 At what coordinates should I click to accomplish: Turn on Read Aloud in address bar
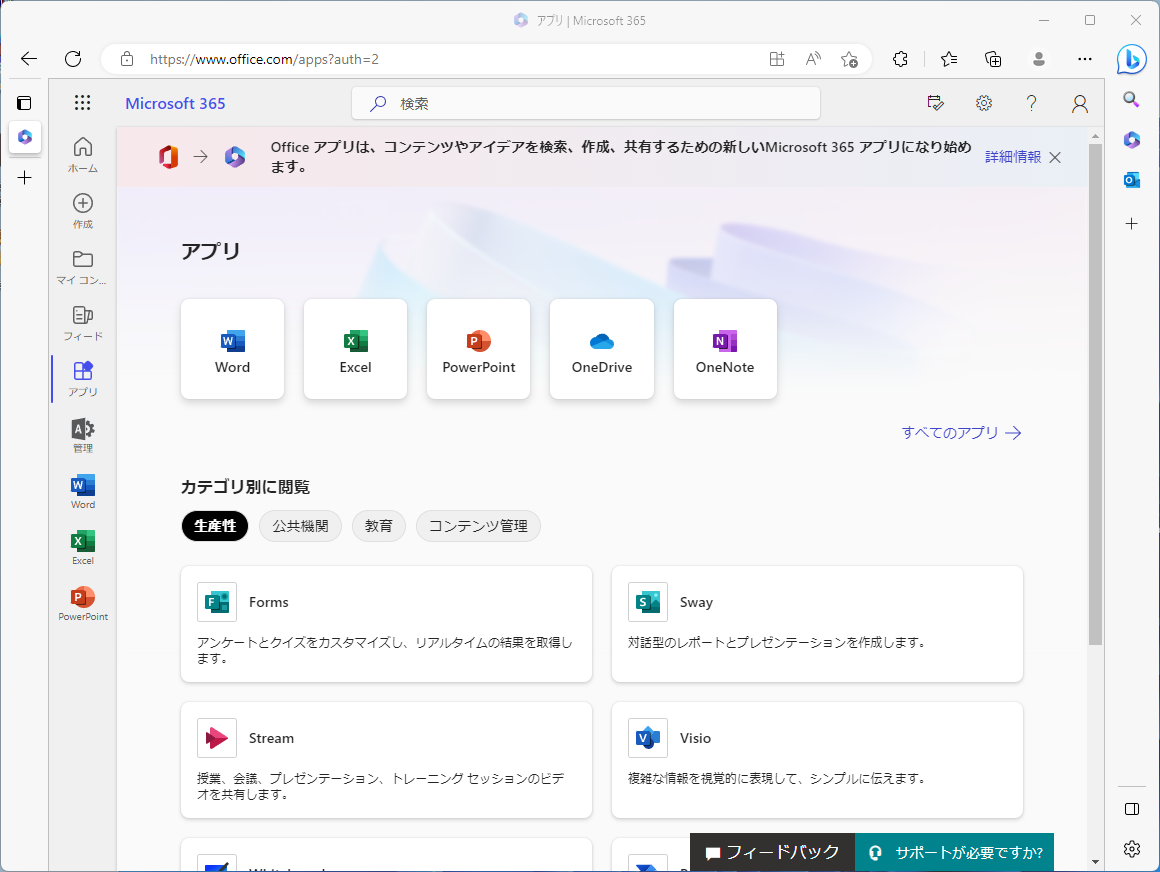pyautogui.click(x=813, y=59)
